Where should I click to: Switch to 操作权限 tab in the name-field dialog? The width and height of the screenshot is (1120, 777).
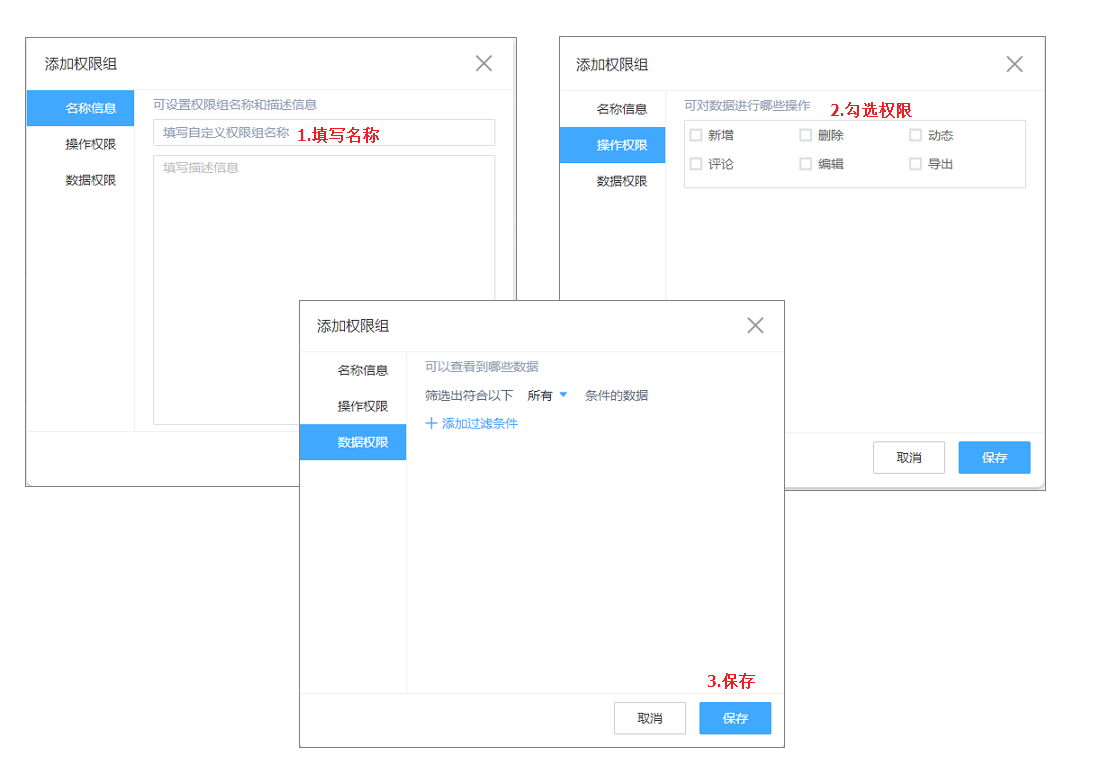(91, 145)
